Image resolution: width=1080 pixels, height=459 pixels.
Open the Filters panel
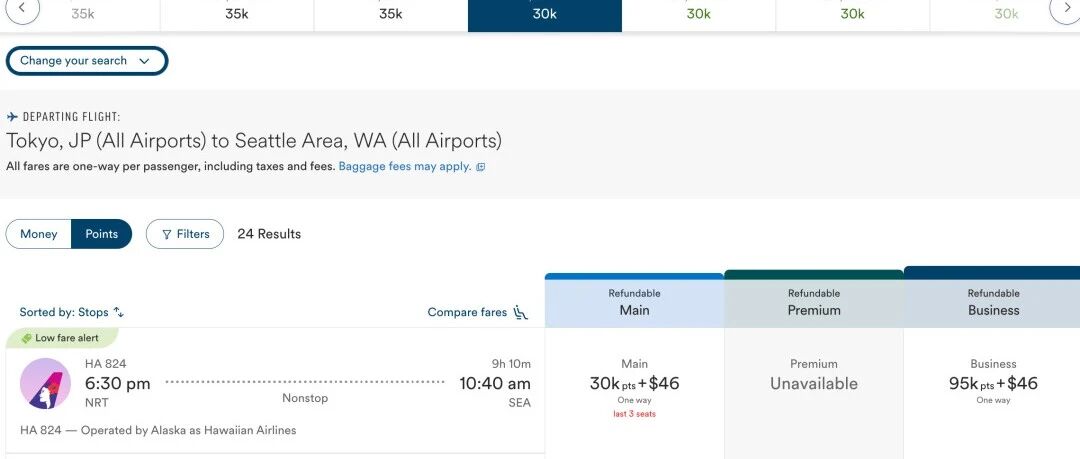tap(185, 234)
